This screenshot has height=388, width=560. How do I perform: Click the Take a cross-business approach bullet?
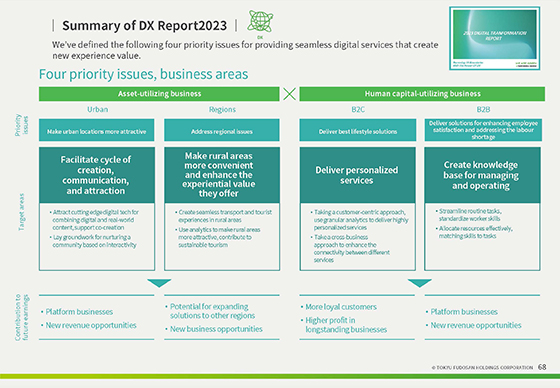(350, 249)
